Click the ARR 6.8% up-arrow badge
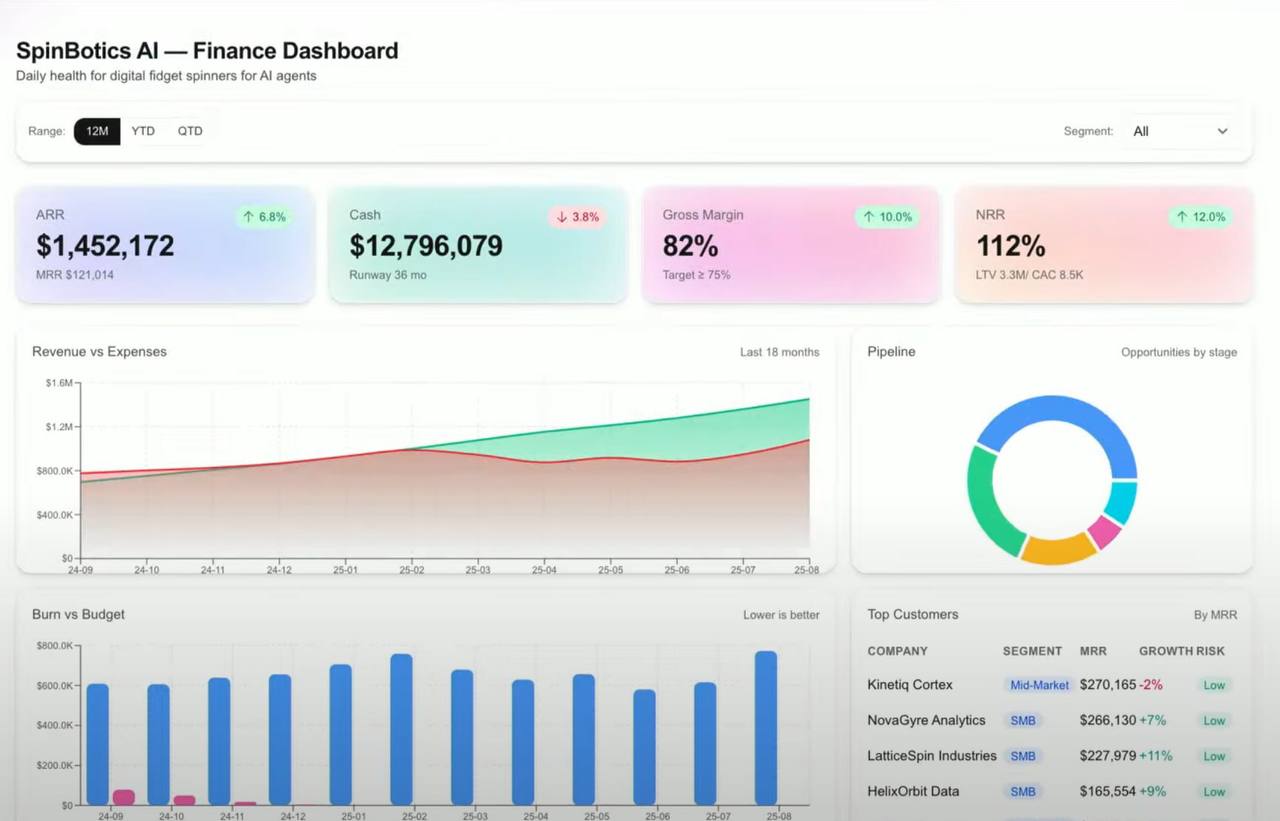 point(264,217)
